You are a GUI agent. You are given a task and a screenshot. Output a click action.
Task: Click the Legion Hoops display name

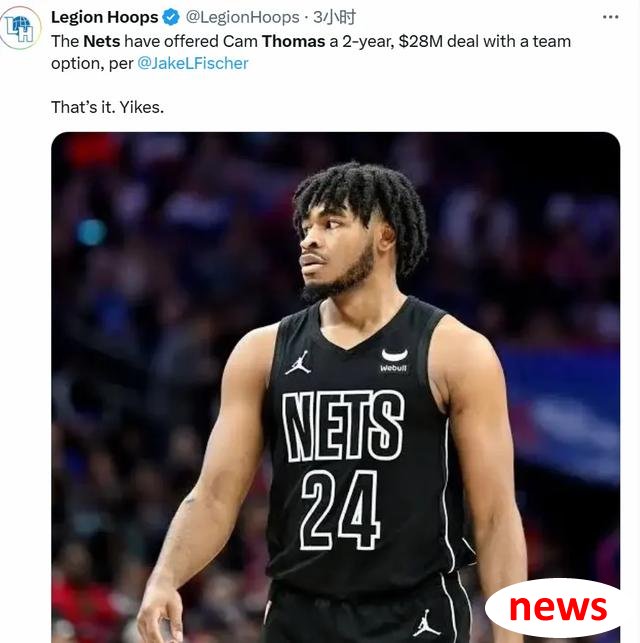tap(105, 17)
